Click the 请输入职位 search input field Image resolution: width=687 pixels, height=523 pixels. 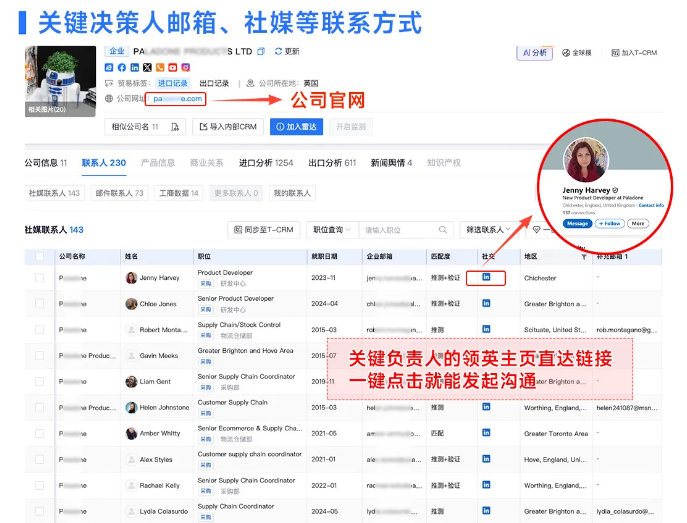405,230
